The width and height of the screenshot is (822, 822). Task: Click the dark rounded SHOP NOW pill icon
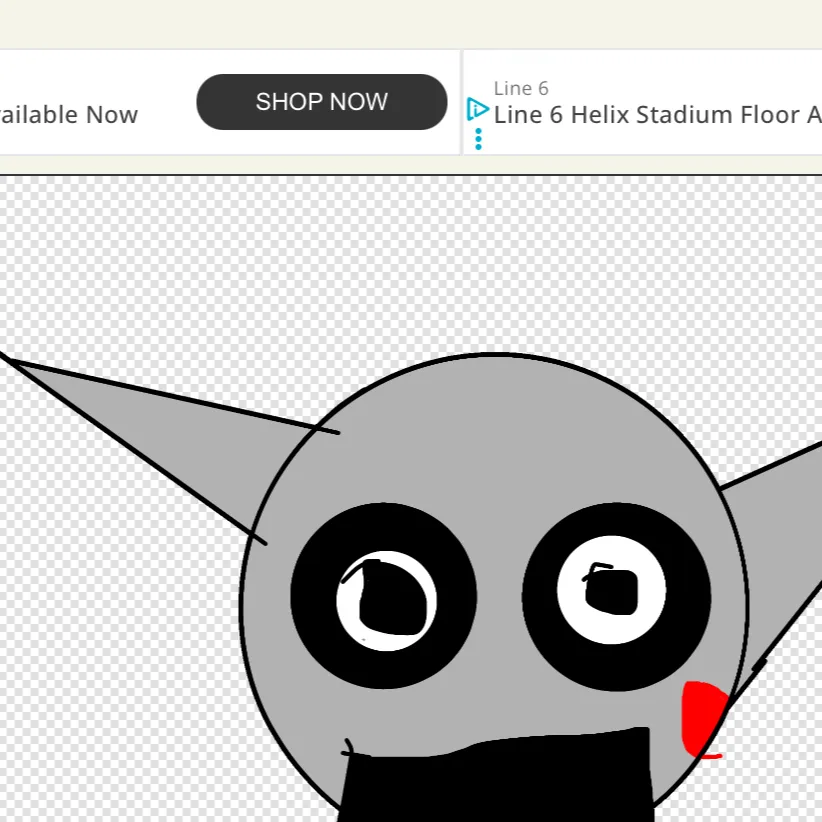coord(322,101)
